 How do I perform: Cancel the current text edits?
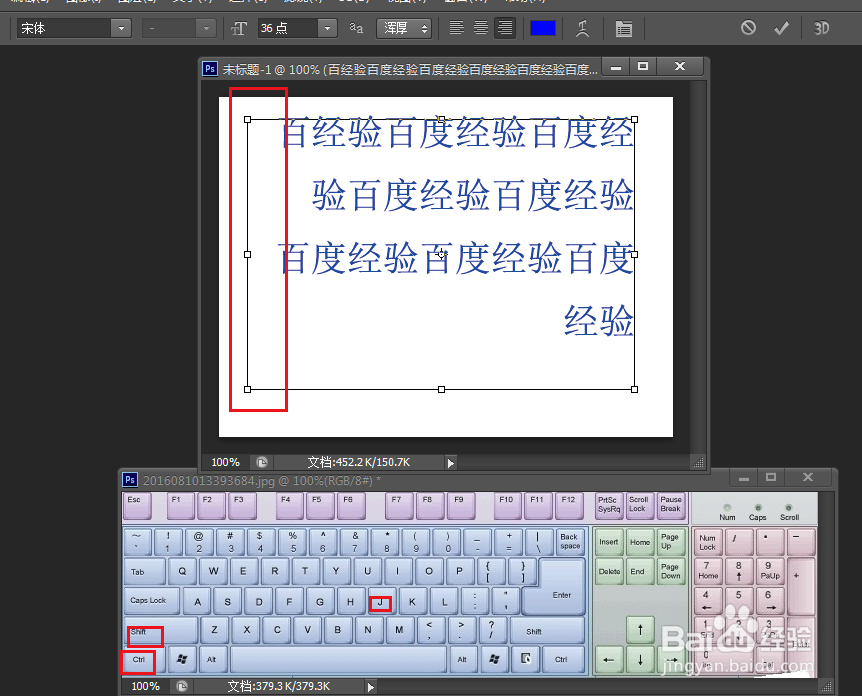point(748,27)
